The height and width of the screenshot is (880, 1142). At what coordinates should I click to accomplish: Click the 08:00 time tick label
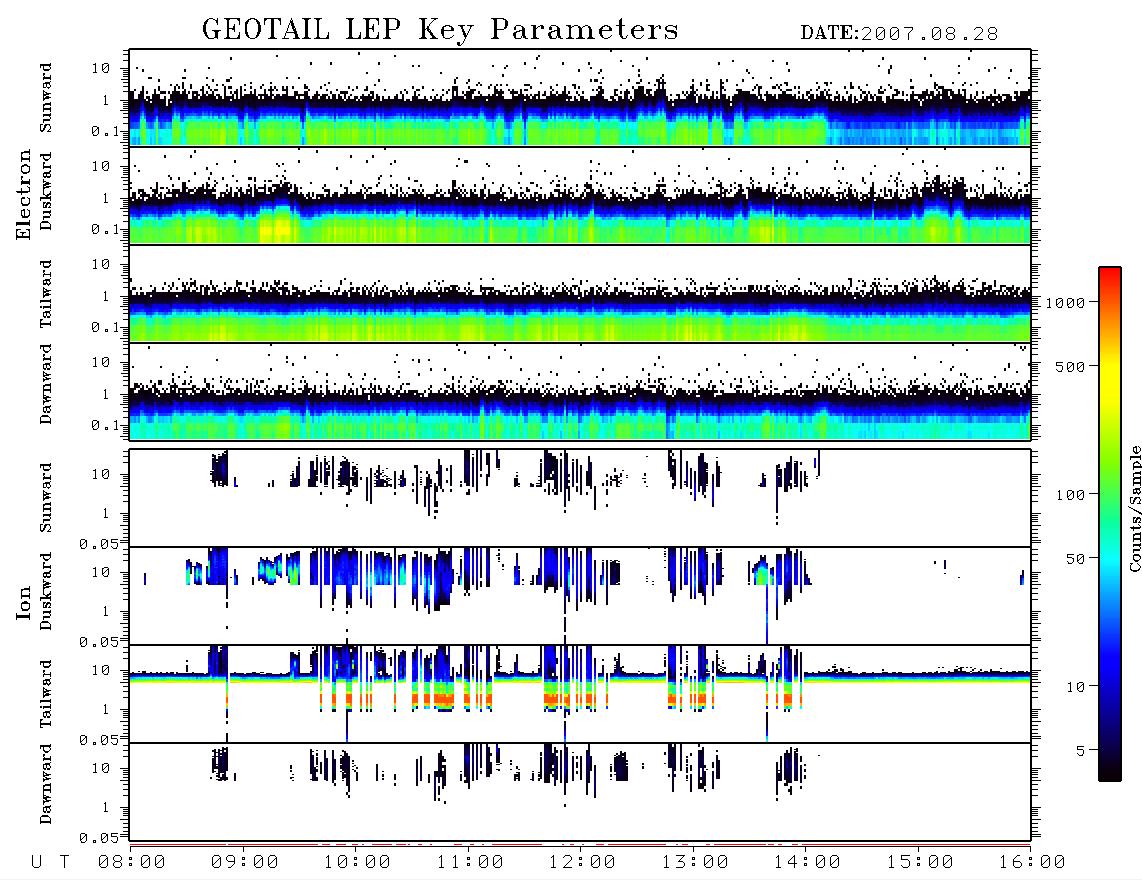(132, 862)
